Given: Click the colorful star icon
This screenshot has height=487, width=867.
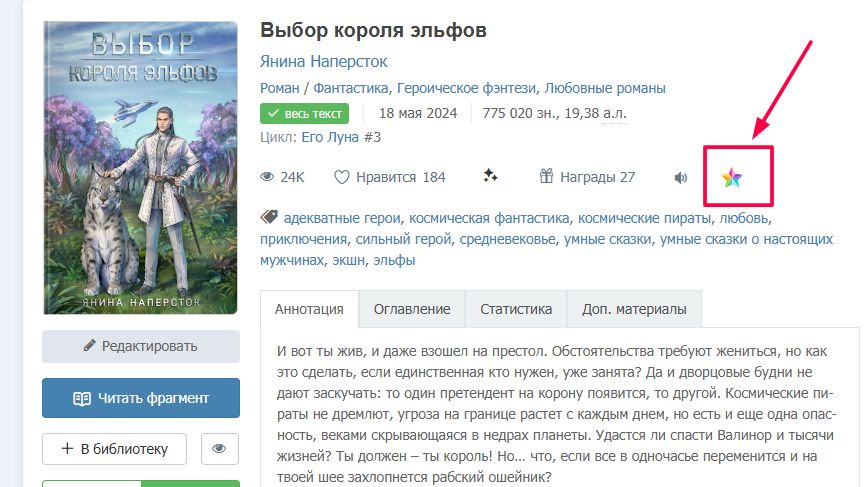Looking at the screenshot, I should [732, 178].
